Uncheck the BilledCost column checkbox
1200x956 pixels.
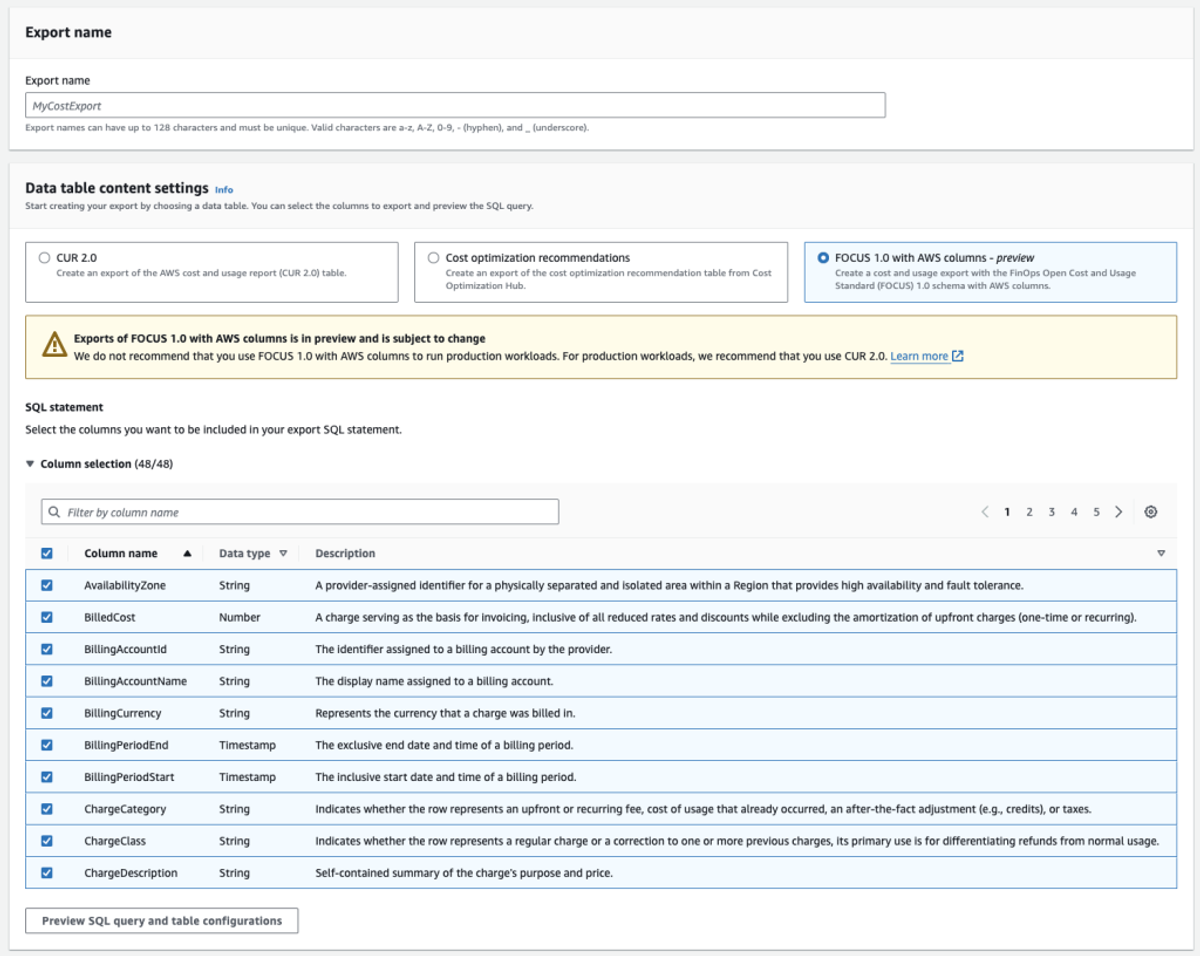(47, 617)
